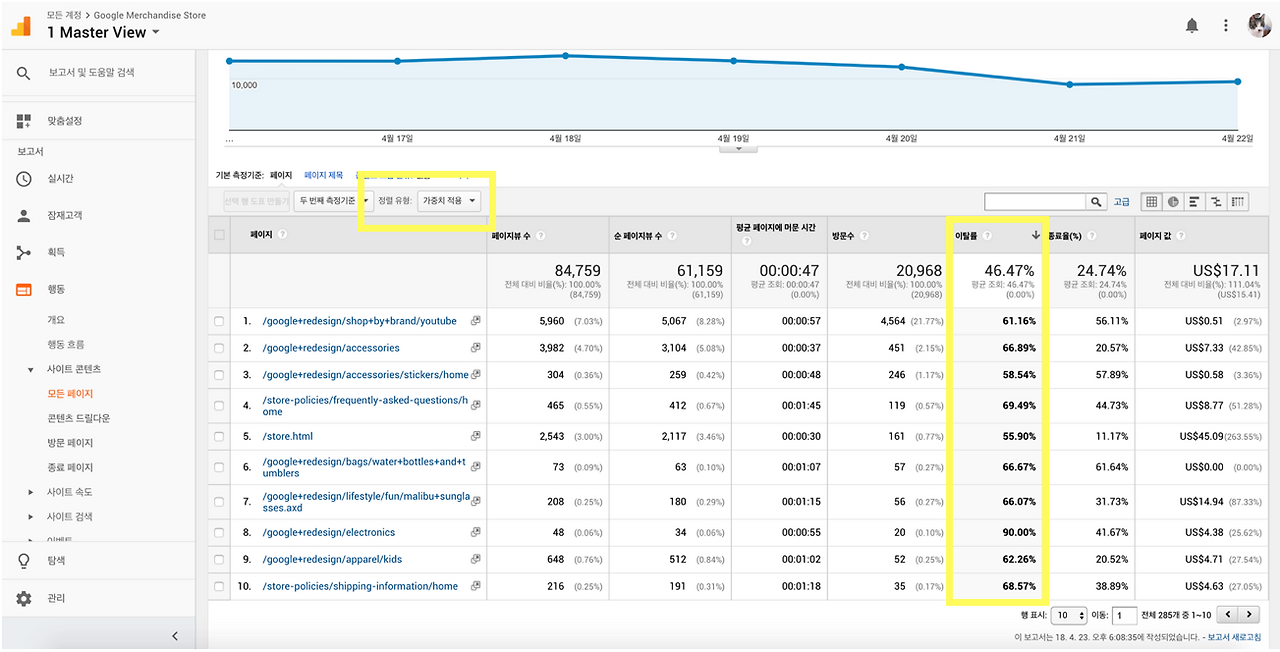Click the 고급 advanced filter link
The width and height of the screenshot is (1280, 652).
[1122, 202]
